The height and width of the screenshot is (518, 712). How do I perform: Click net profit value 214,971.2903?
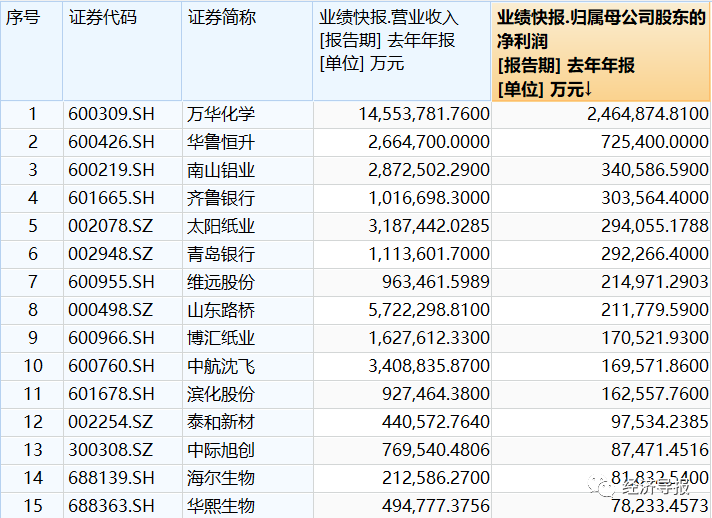click(x=655, y=282)
